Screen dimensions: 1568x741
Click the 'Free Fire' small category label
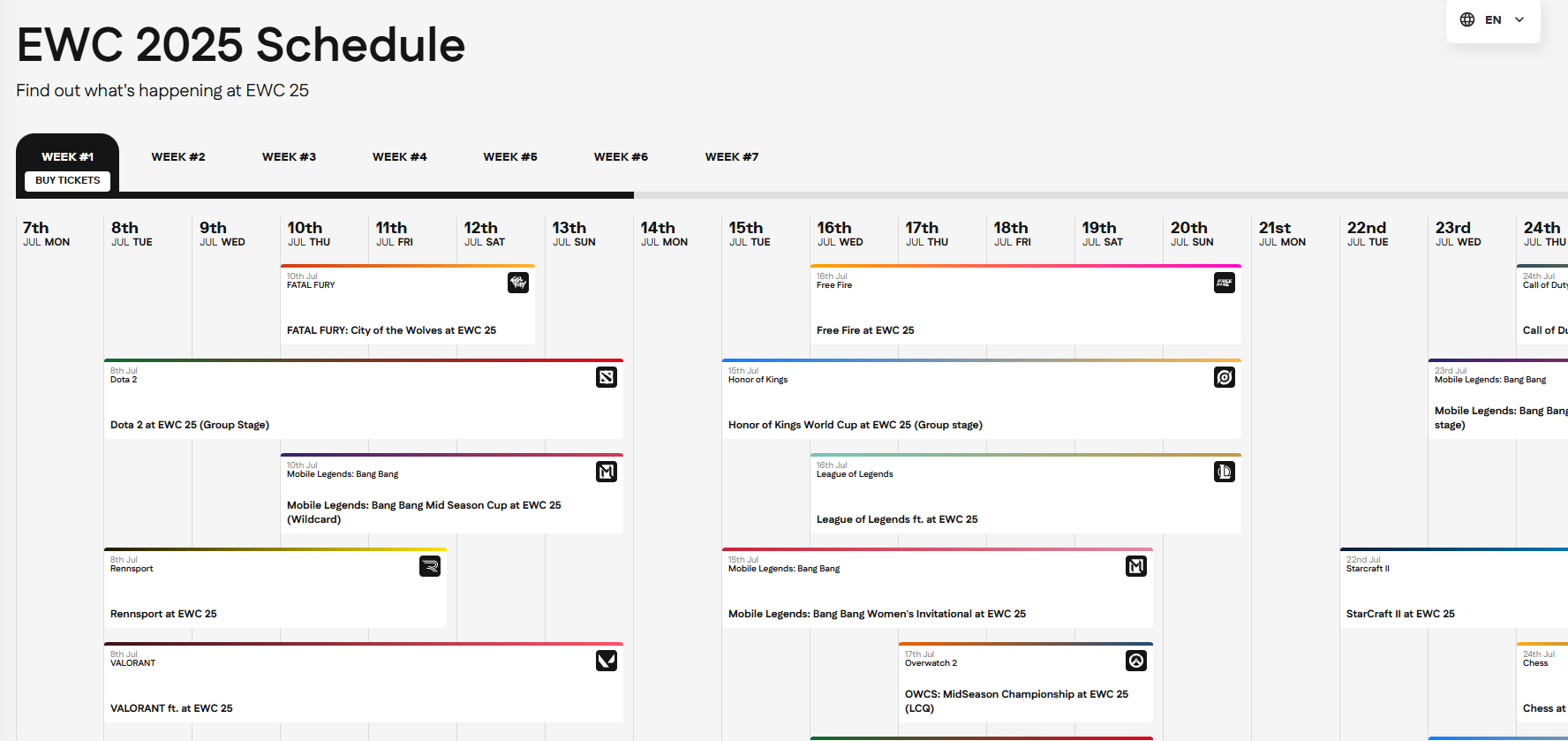pyautogui.click(x=834, y=285)
